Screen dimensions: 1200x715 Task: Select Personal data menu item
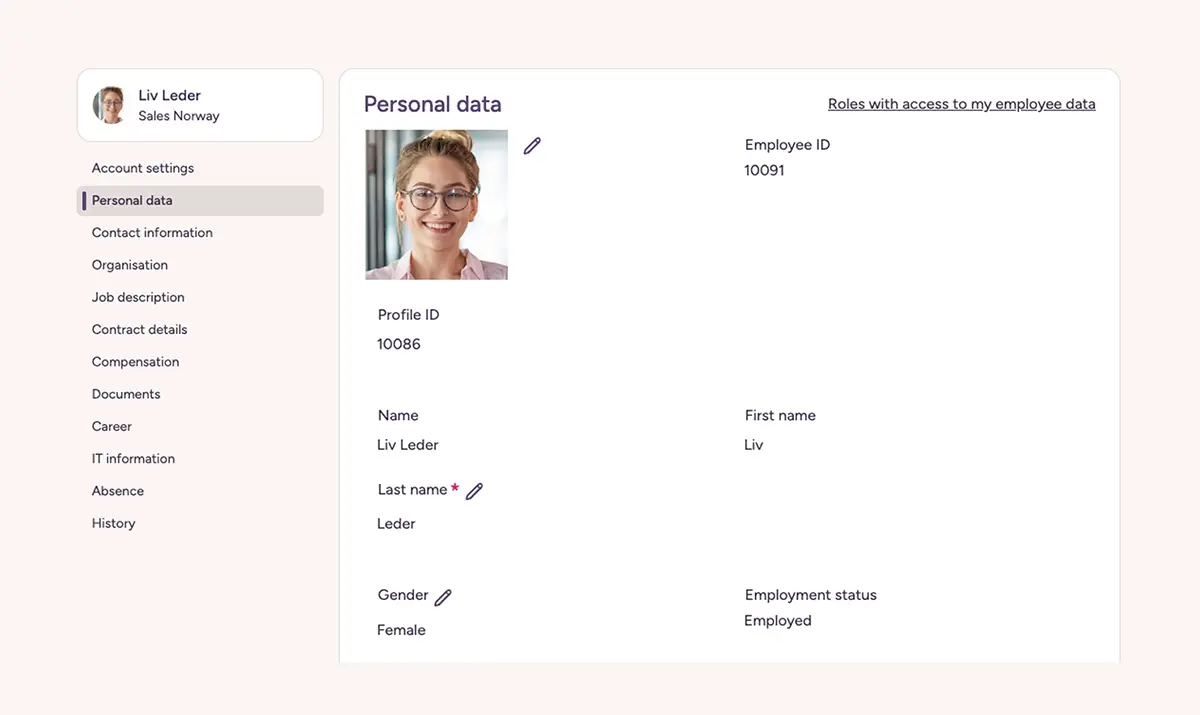(x=132, y=200)
